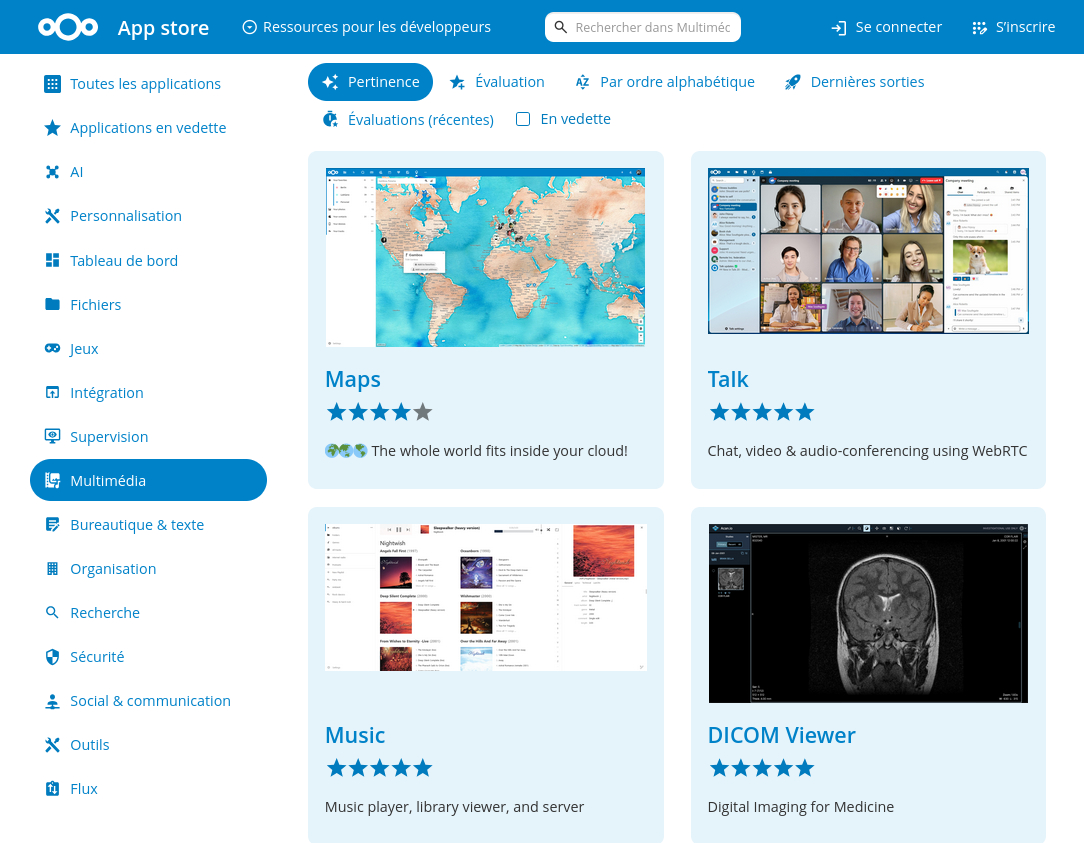Open Ressources pour les développeurs menu

(x=366, y=27)
